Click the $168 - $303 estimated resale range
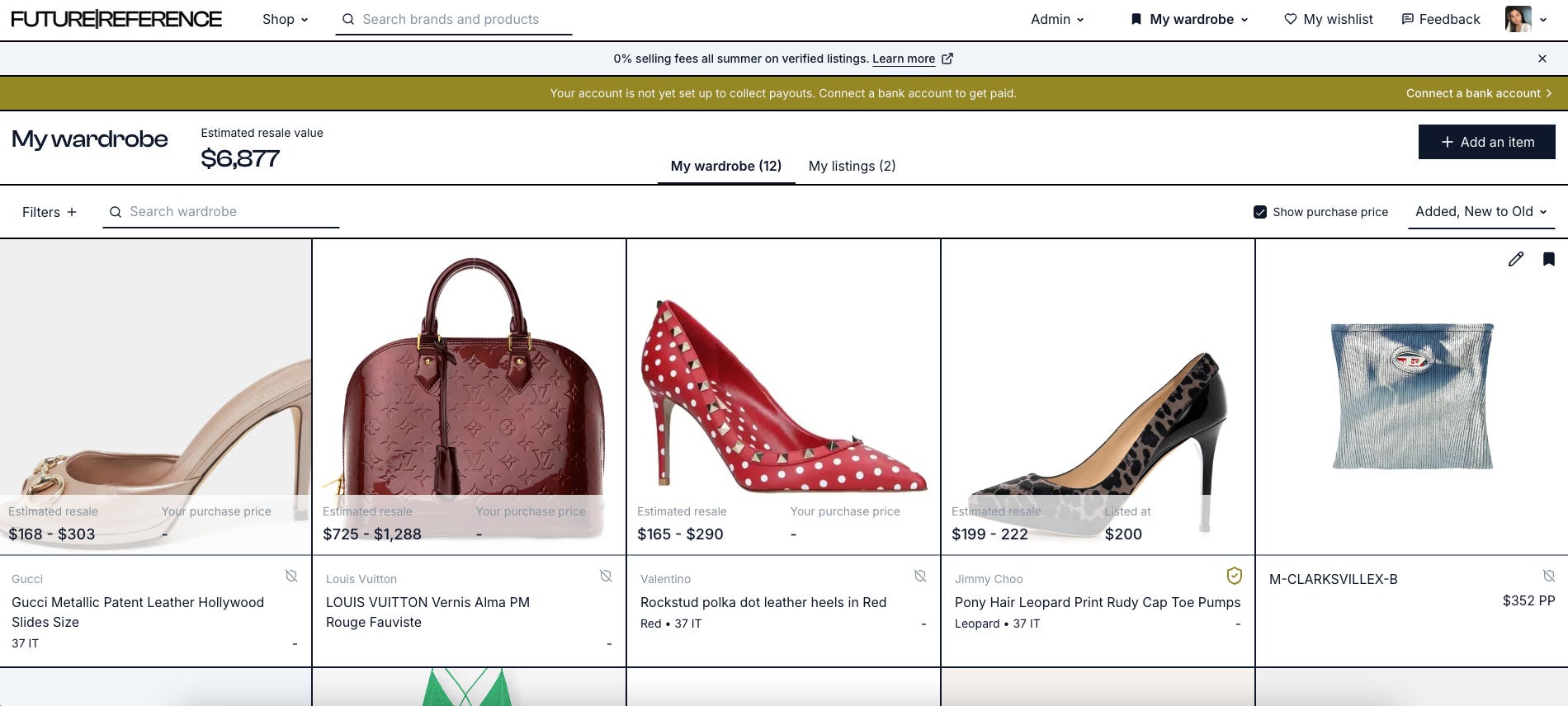Screen dimensions: 1568x706 (x=52, y=534)
